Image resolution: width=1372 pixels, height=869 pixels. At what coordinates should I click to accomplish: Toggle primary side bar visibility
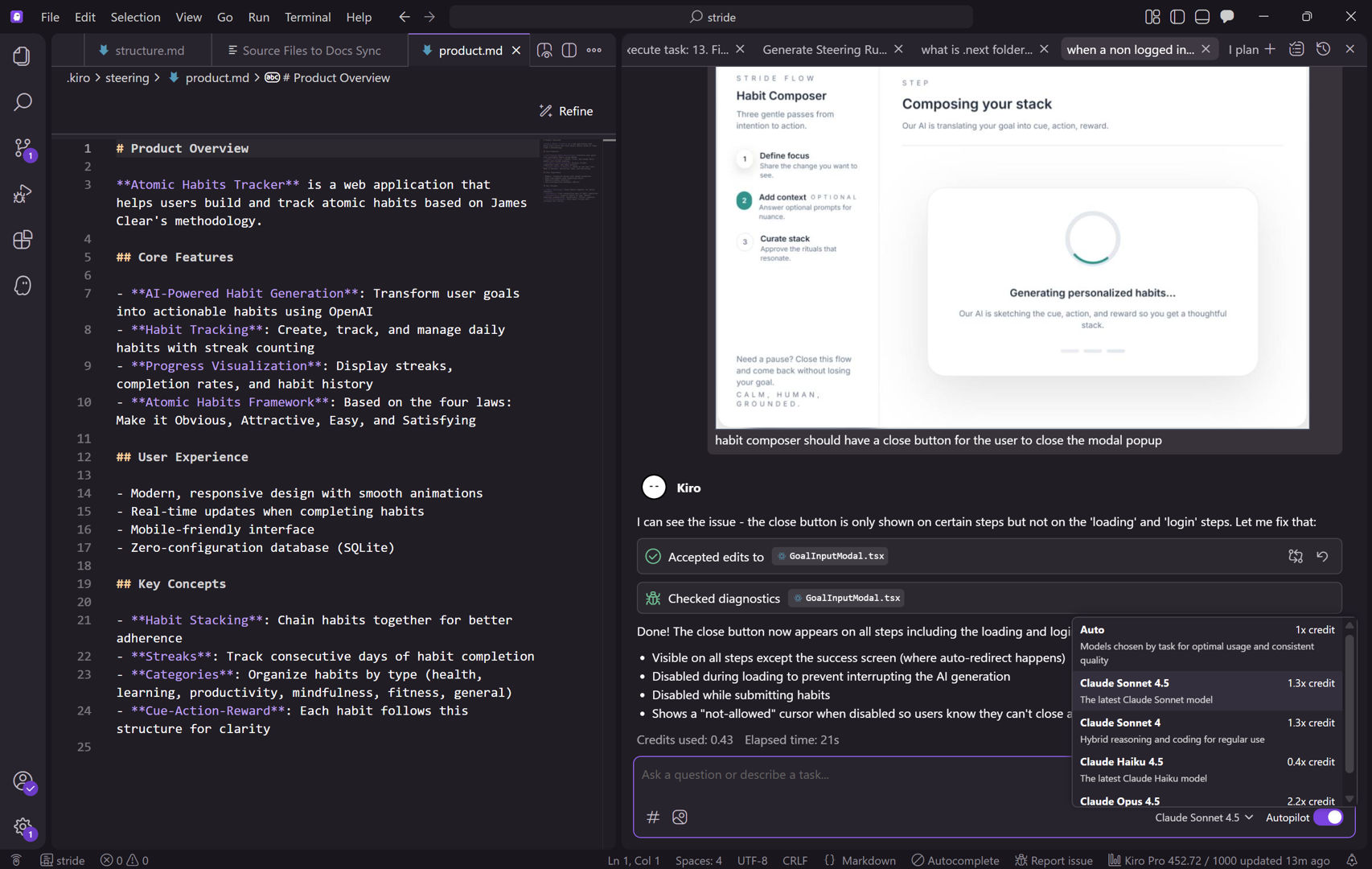(1177, 17)
